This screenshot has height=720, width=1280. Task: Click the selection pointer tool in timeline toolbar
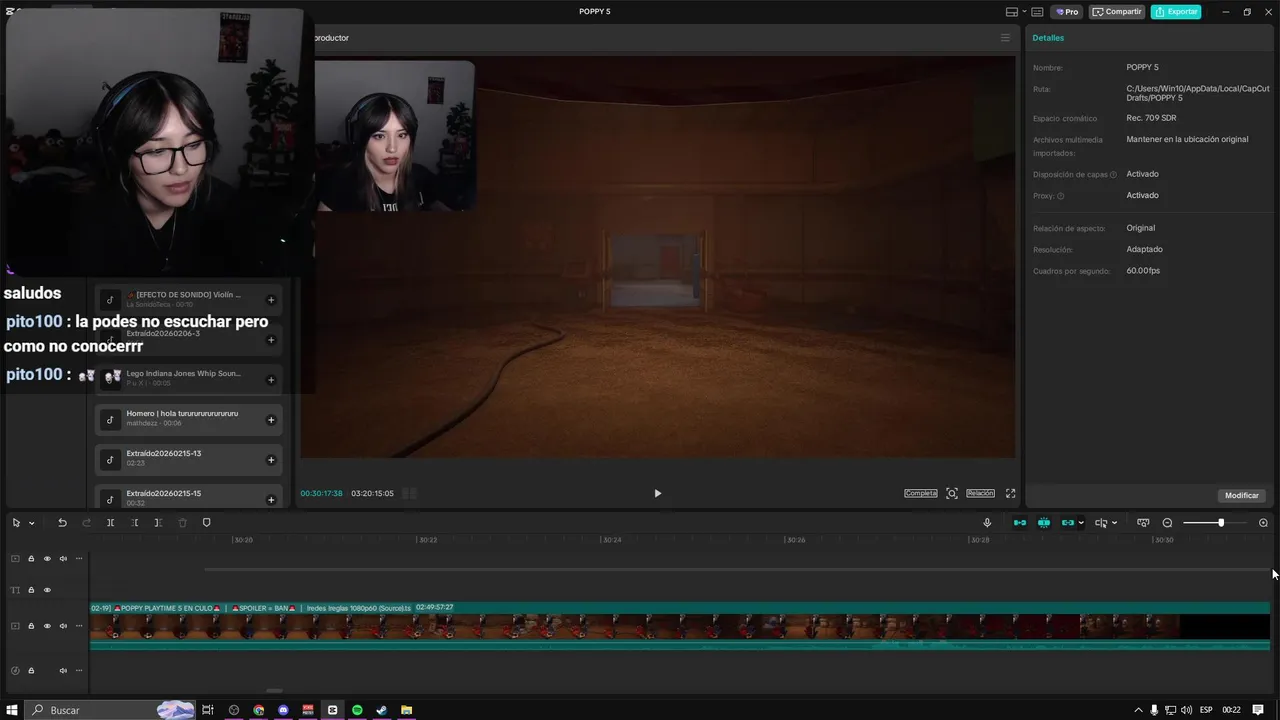coord(16,523)
